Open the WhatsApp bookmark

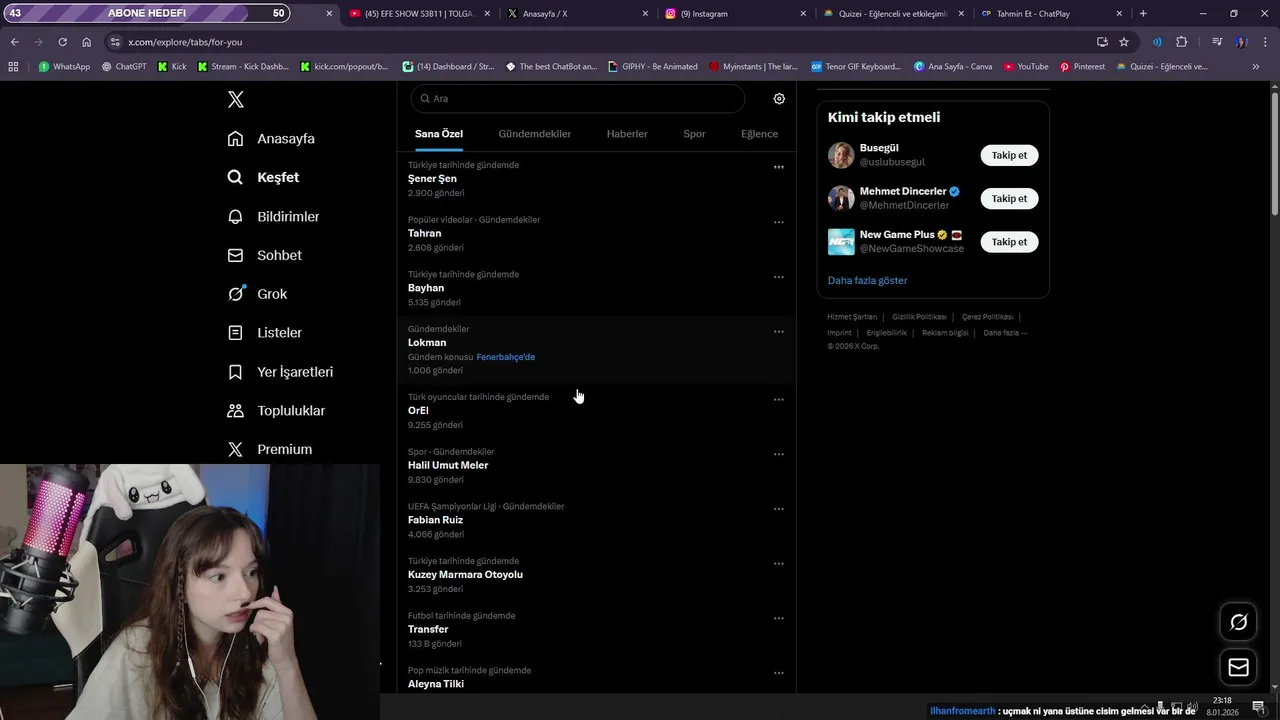(64, 66)
